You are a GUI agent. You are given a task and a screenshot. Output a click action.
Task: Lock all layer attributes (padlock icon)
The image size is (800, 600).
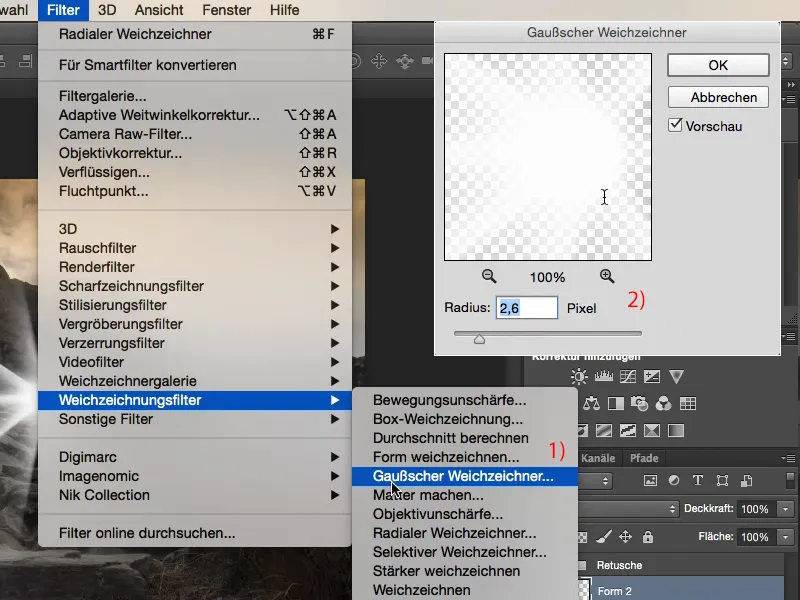point(648,537)
